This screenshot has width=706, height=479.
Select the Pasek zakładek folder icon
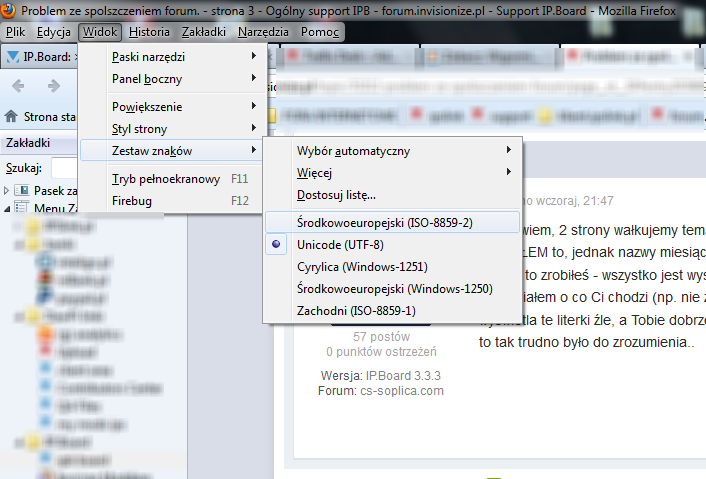pos(22,190)
